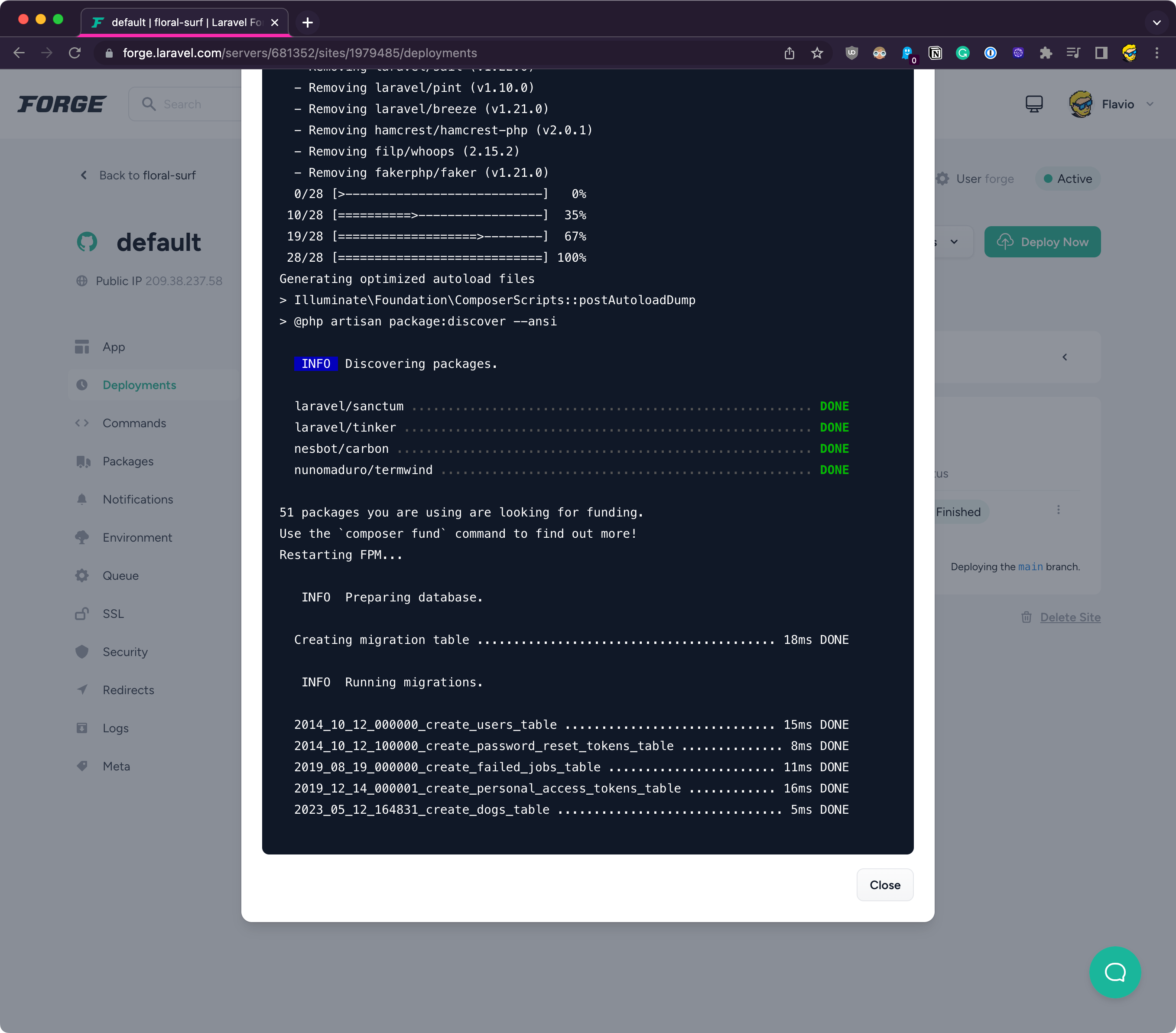Bookmark this page with star icon
This screenshot has width=1176, height=1033.
816,53
